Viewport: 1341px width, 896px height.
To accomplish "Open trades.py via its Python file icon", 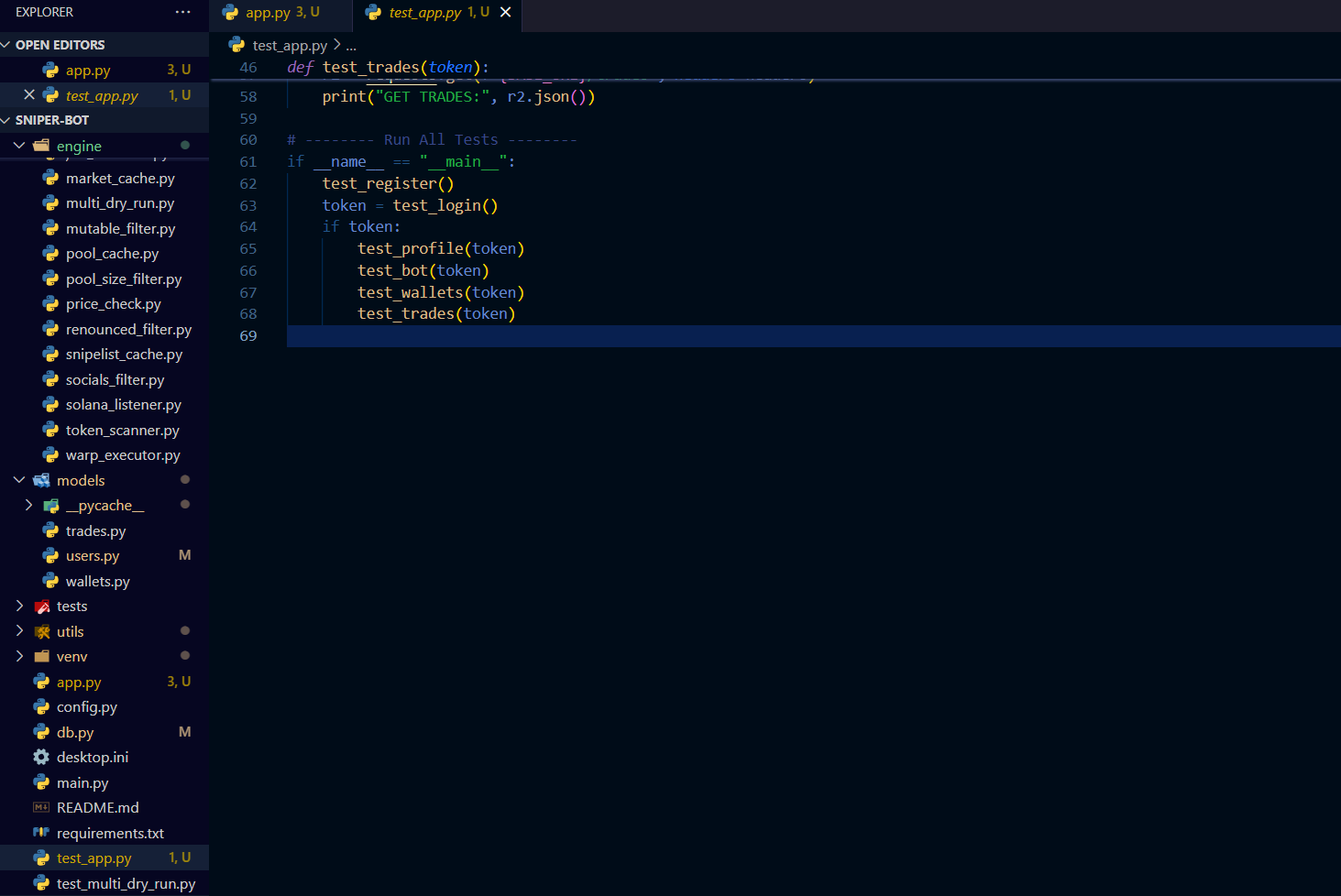I will (50, 530).
